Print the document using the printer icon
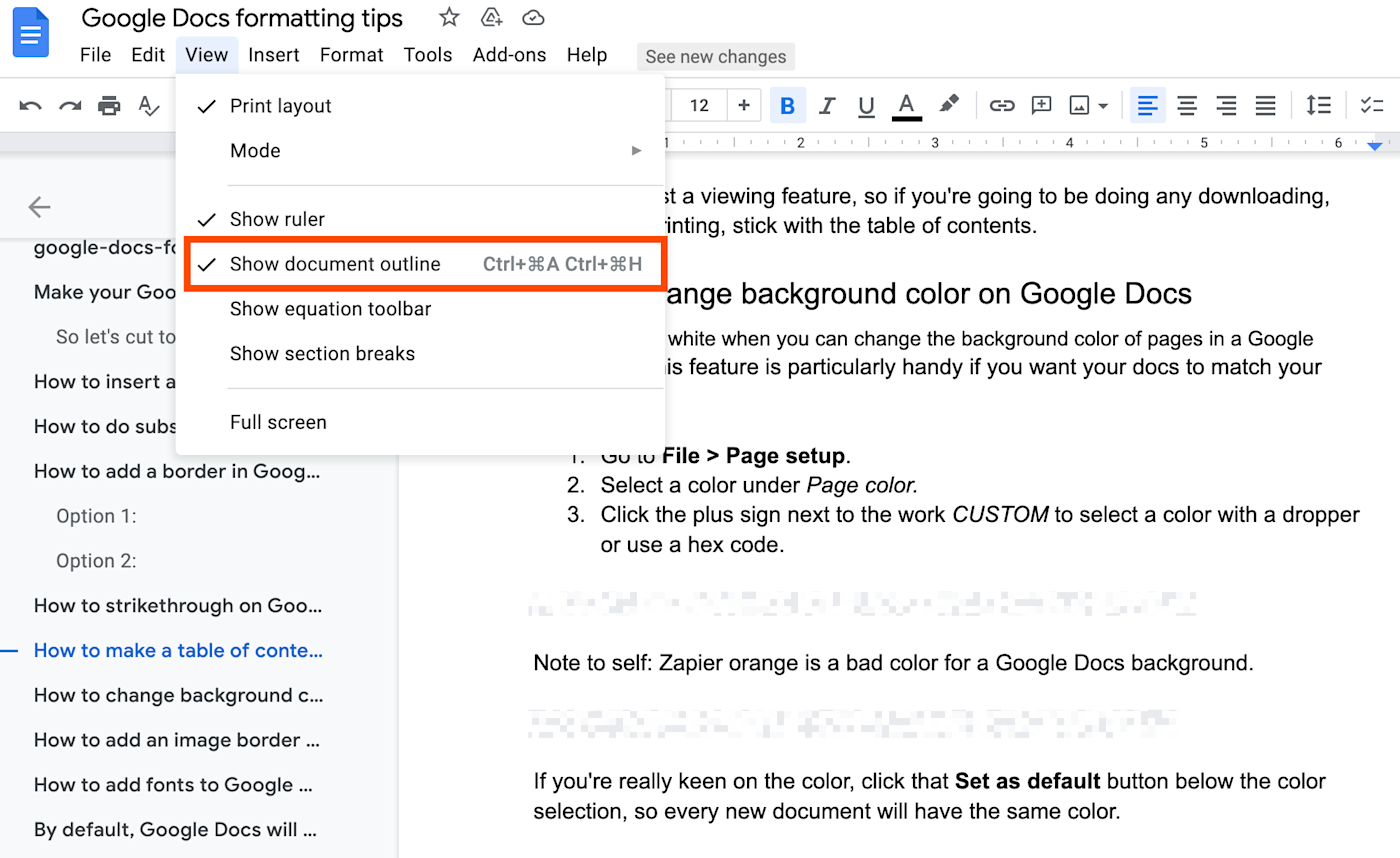This screenshot has width=1400, height=858. (109, 106)
